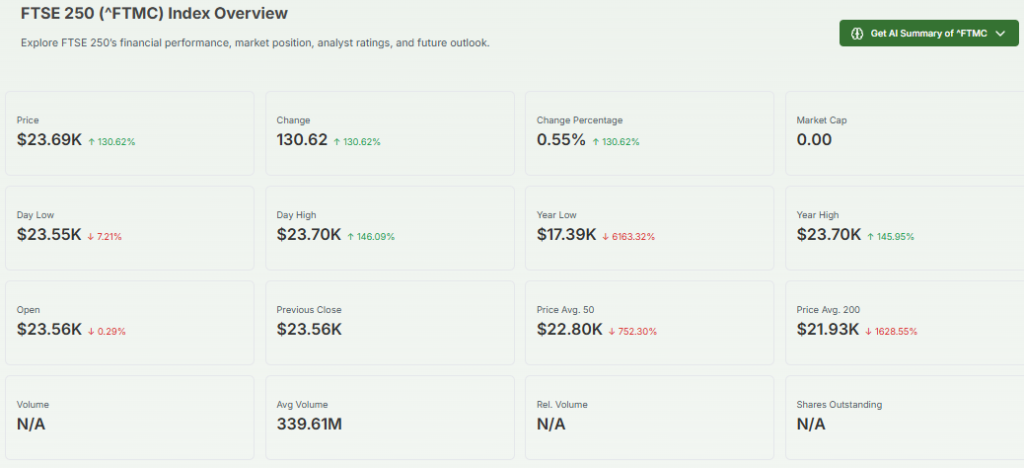Expand the Get AI Summary dropdown chevron
This screenshot has height=468, width=1024.
pyautogui.click(x=1000, y=33)
